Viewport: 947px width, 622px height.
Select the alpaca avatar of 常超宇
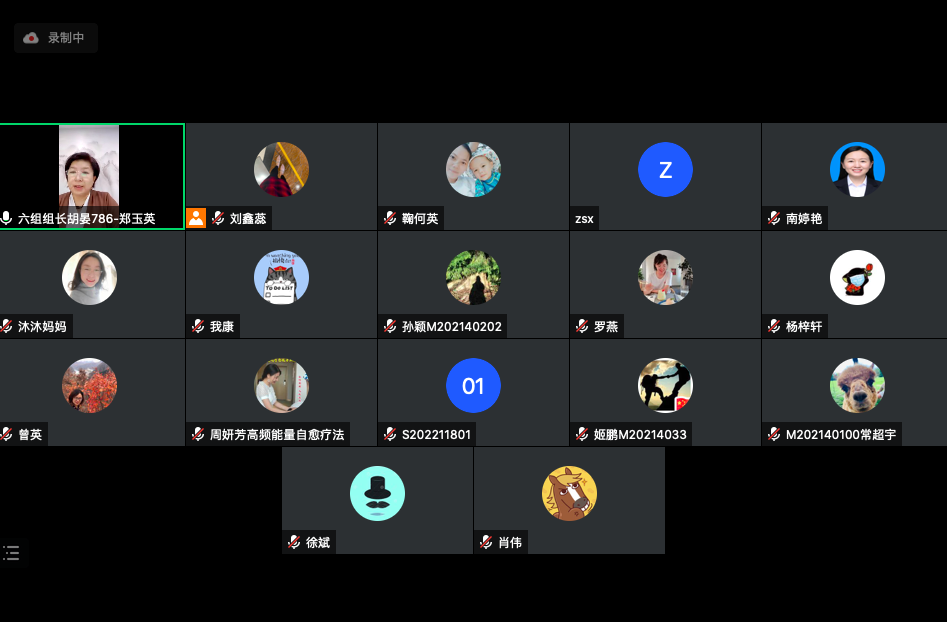point(857,385)
